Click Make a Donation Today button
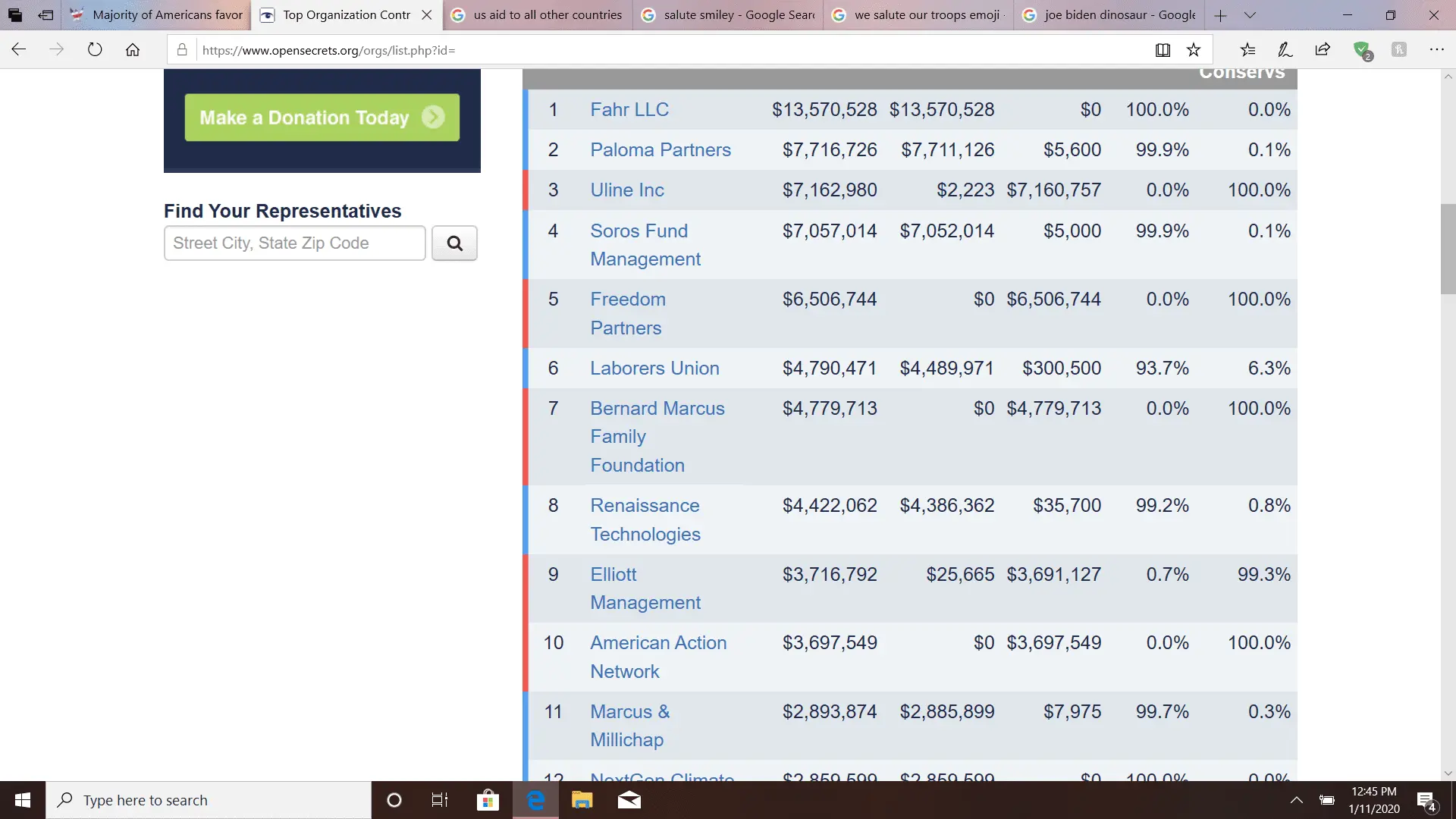This screenshot has width=1456, height=819. (x=322, y=118)
